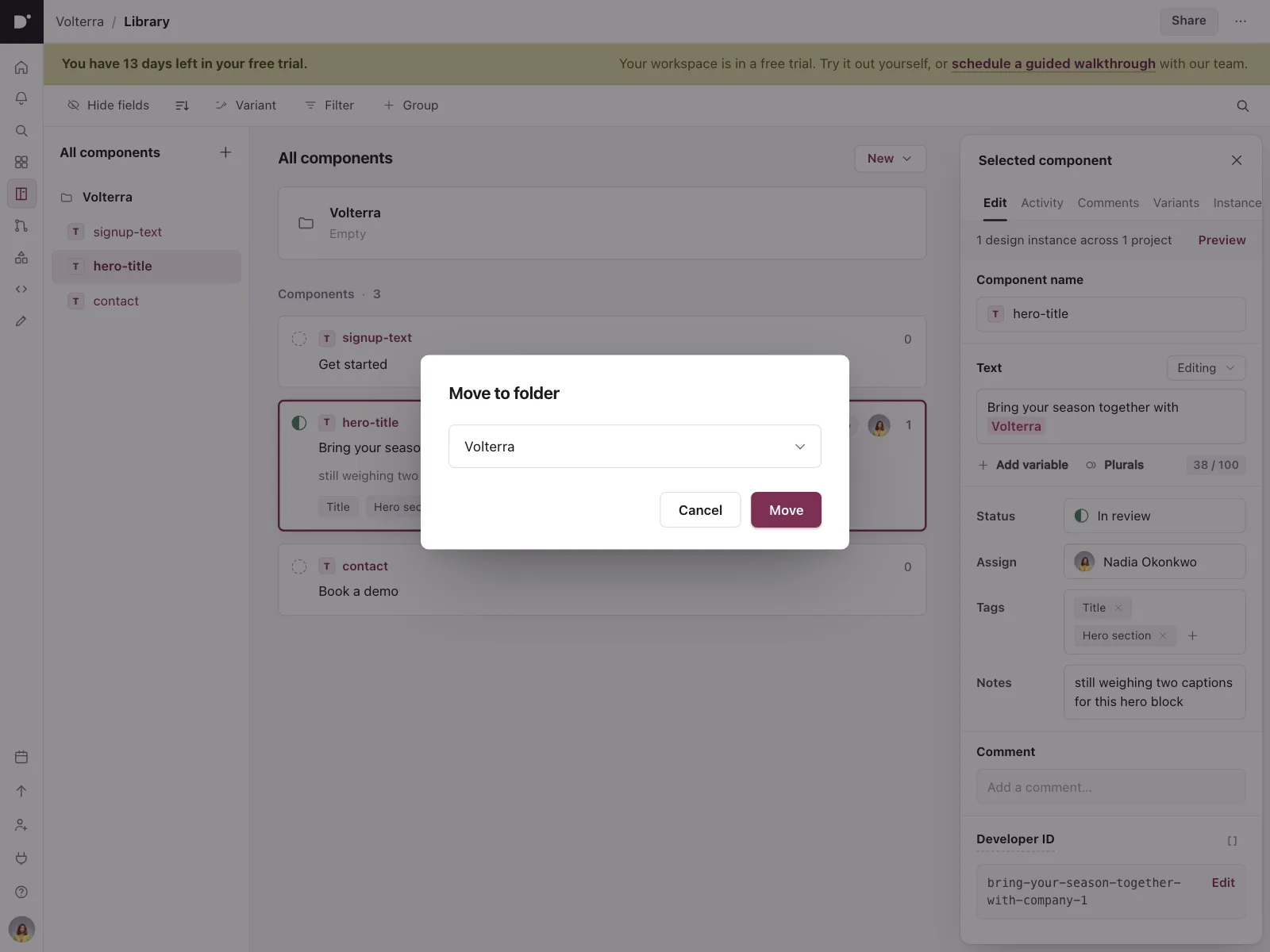Open the calendar icon in sidebar
This screenshot has height=952, width=1270.
[x=21, y=757]
